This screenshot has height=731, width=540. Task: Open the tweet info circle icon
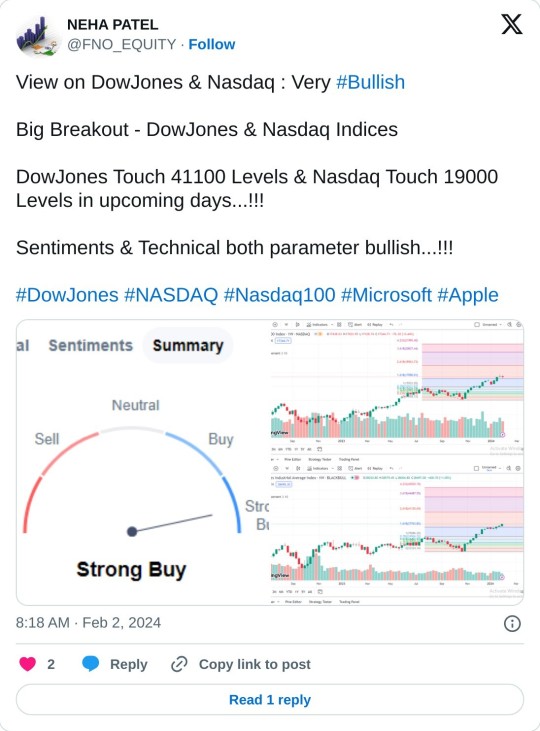click(512, 623)
